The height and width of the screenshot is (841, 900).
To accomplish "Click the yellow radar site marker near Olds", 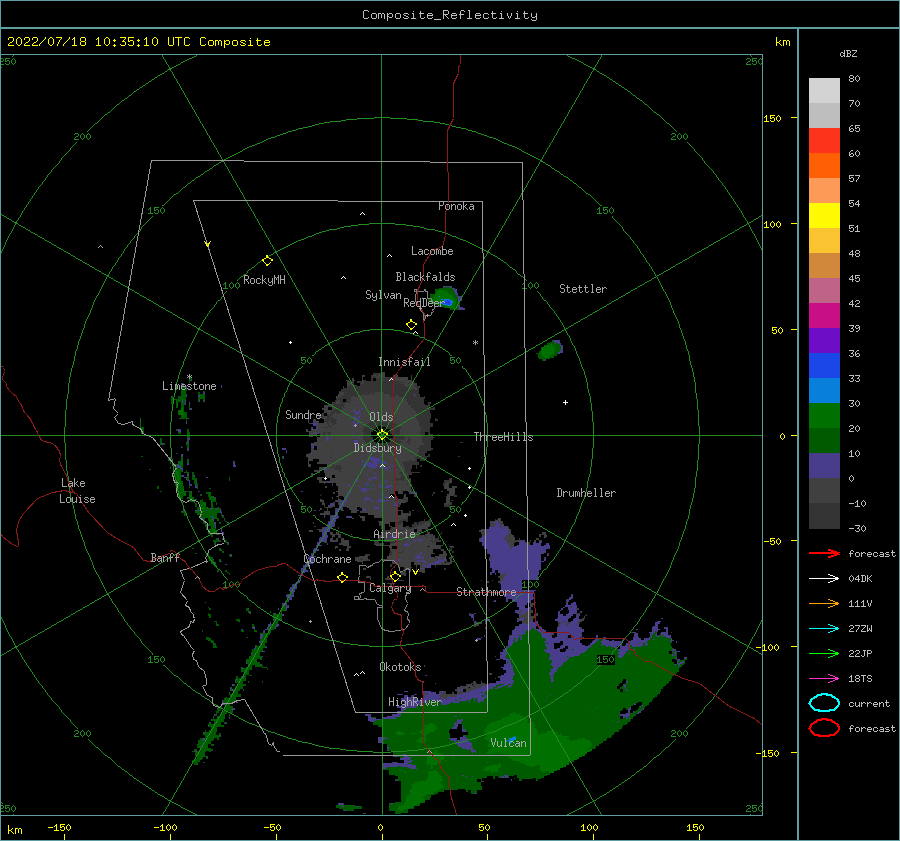I will pos(382,435).
